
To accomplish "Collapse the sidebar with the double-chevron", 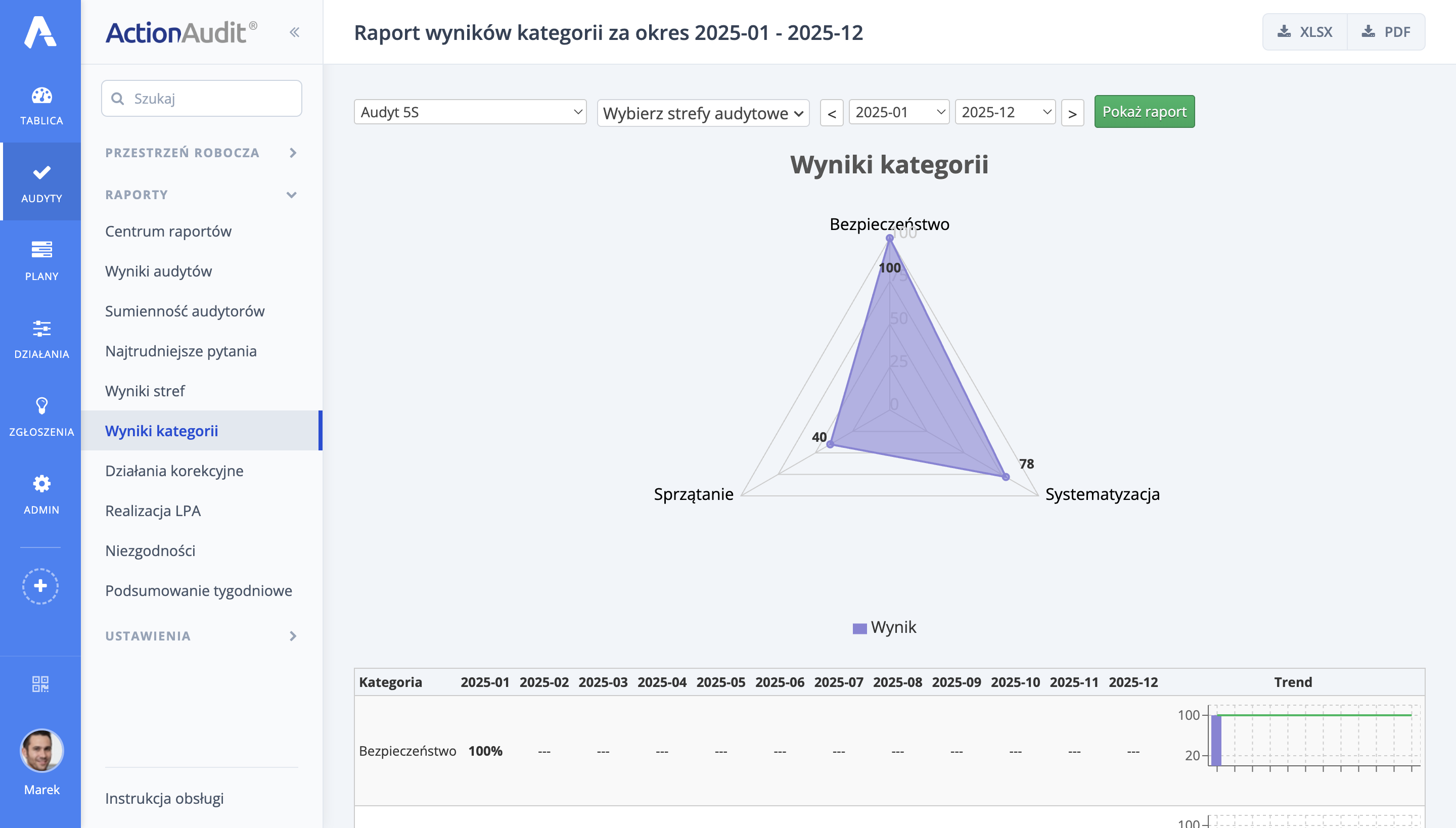I will coord(295,32).
